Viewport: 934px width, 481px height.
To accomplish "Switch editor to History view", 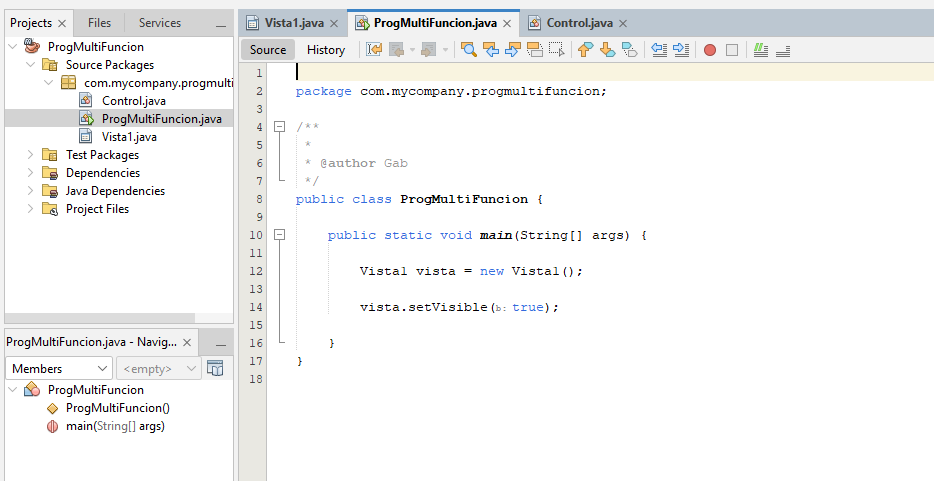I will (326, 50).
